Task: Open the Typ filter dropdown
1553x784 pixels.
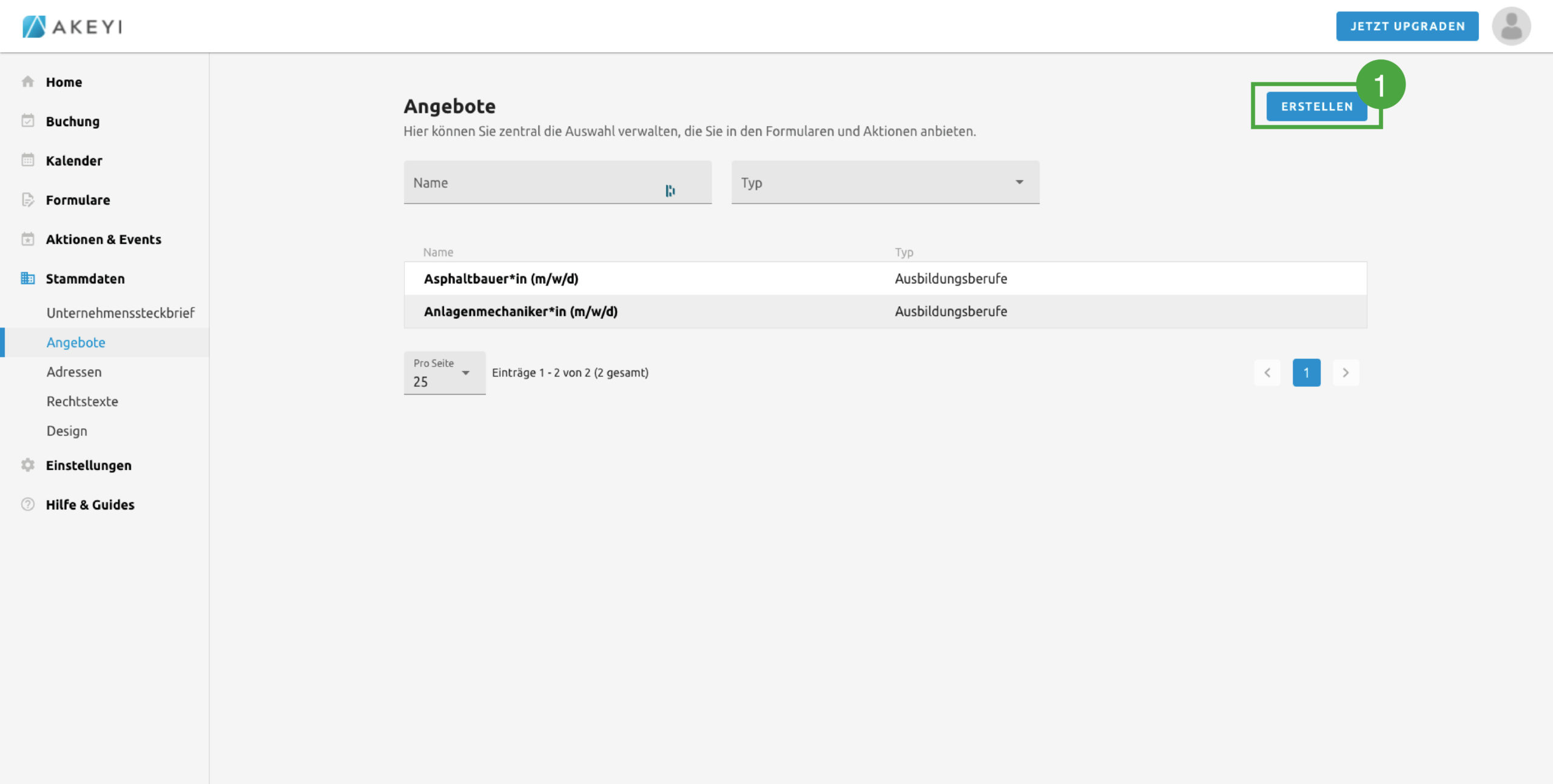Action: [x=885, y=183]
